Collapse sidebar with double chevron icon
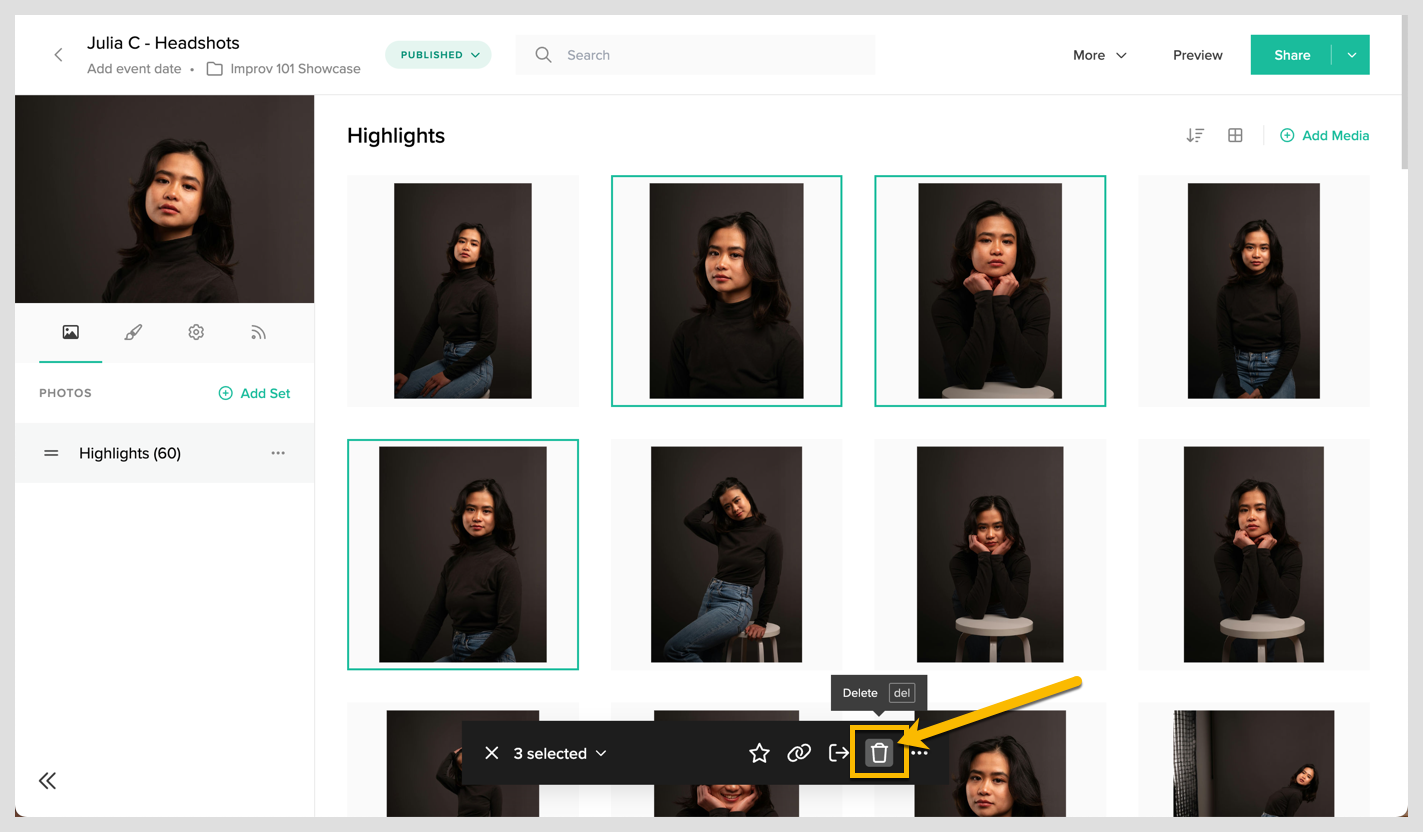Image resolution: width=1423 pixels, height=832 pixels. (47, 781)
